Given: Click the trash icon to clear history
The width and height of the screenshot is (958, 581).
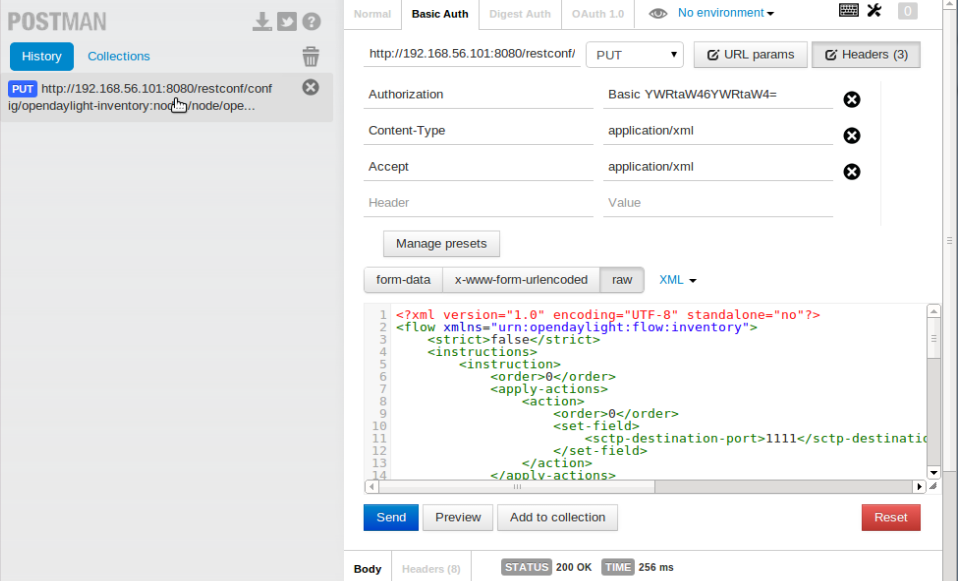Looking at the screenshot, I should point(311,56).
